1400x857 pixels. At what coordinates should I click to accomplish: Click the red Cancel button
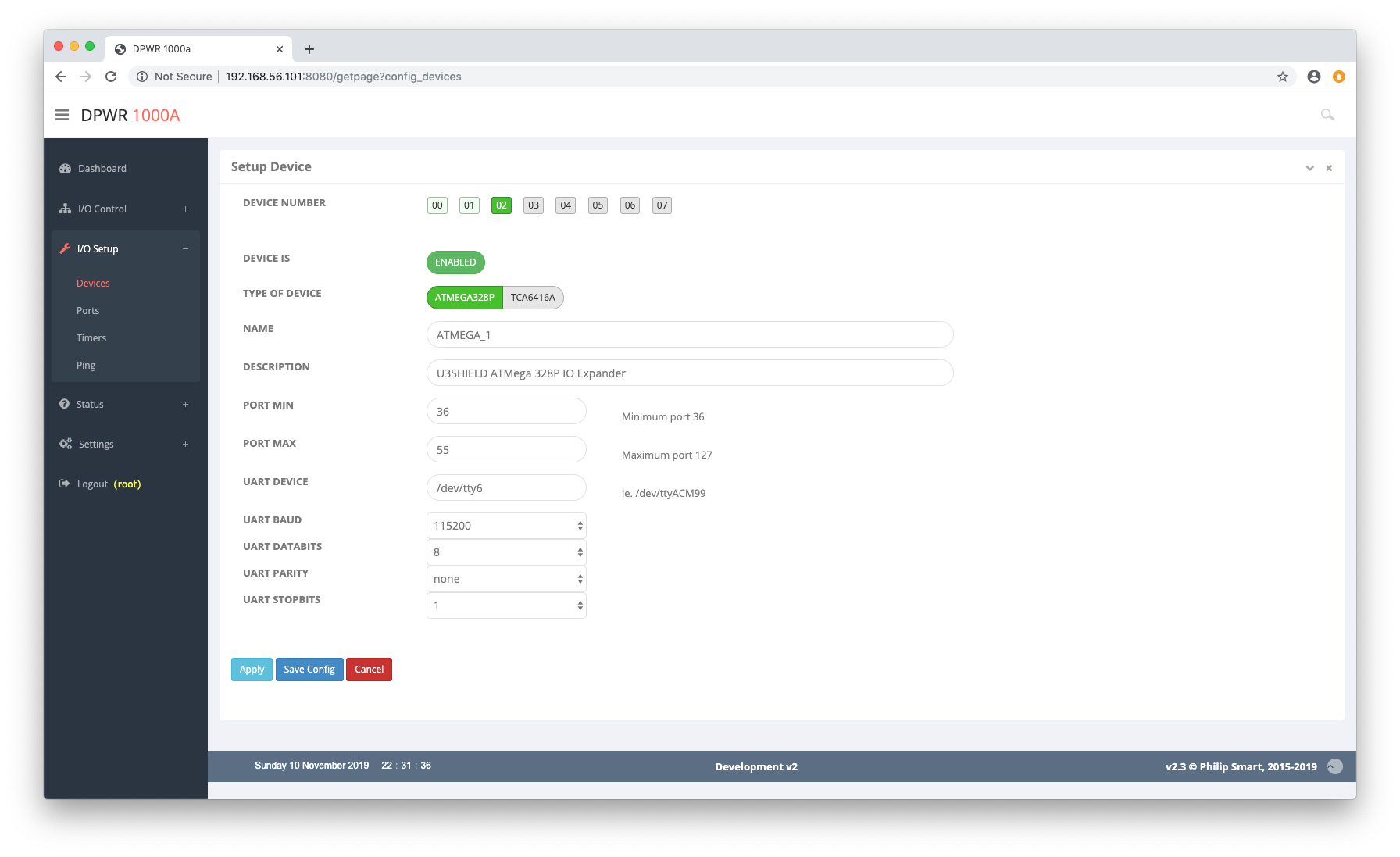369,670
